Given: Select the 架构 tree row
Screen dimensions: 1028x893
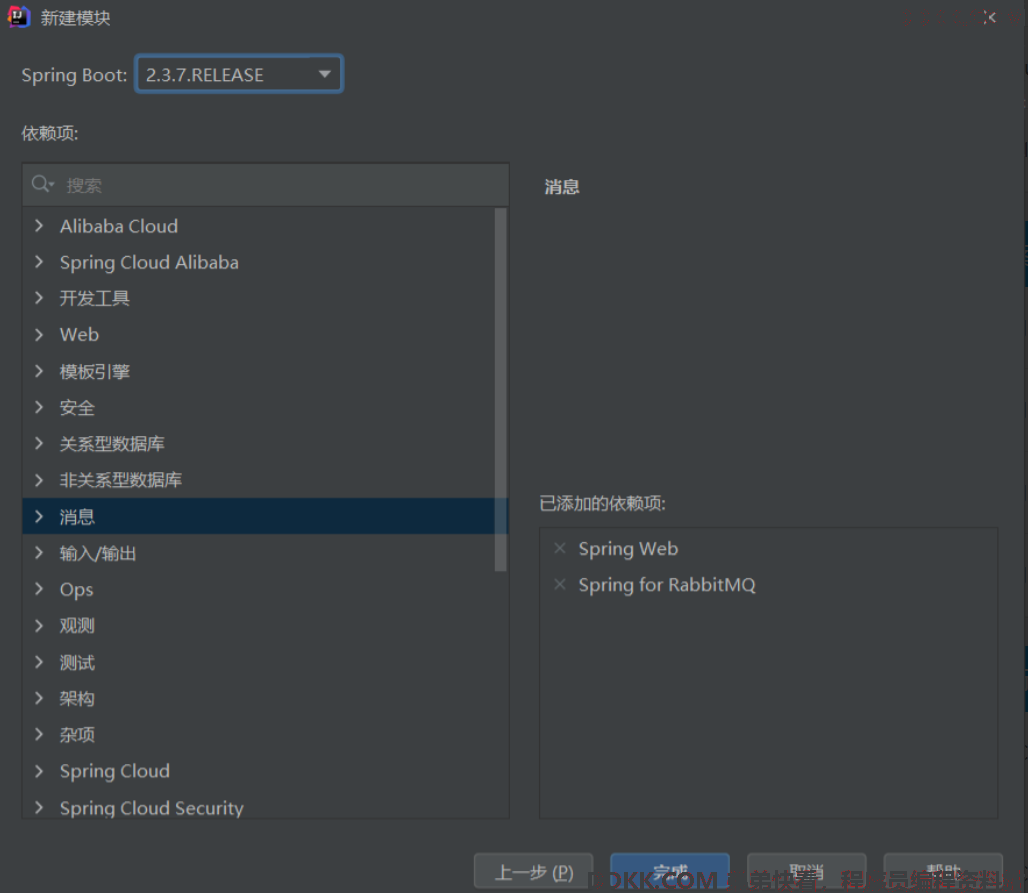Looking at the screenshot, I should (x=259, y=698).
